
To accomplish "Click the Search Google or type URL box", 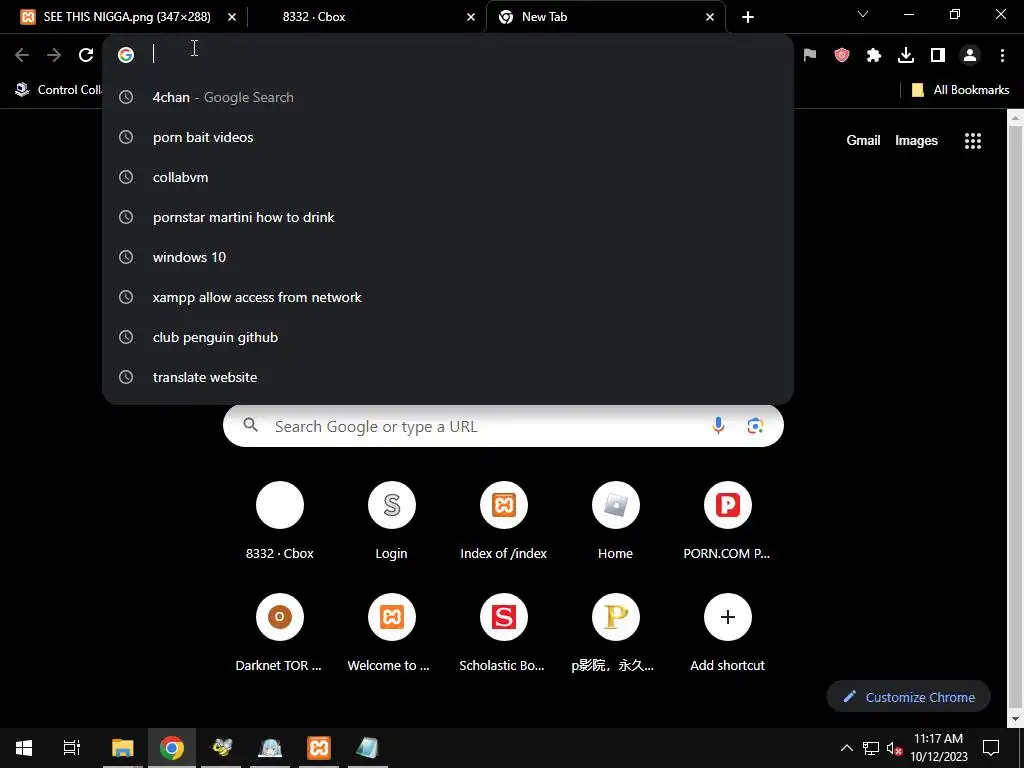I will 503,426.
